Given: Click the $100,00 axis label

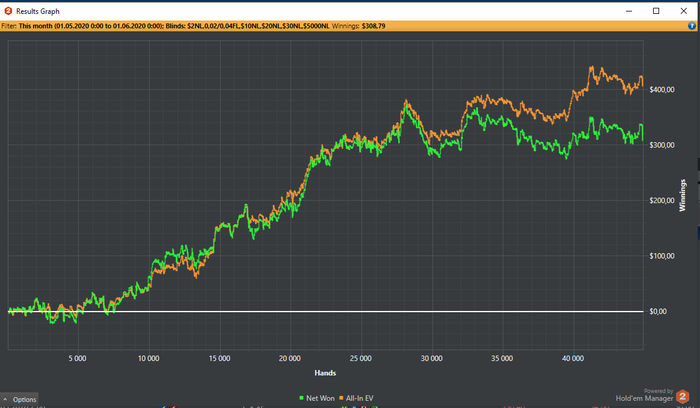Looking at the screenshot, I should pyautogui.click(x=662, y=256).
